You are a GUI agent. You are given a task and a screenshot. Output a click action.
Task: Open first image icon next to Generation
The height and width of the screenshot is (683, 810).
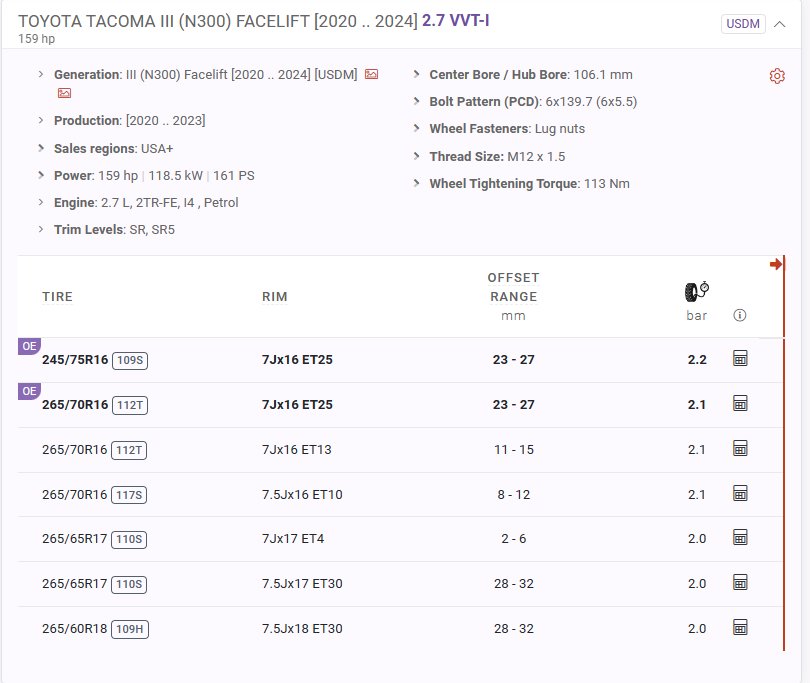point(371,74)
